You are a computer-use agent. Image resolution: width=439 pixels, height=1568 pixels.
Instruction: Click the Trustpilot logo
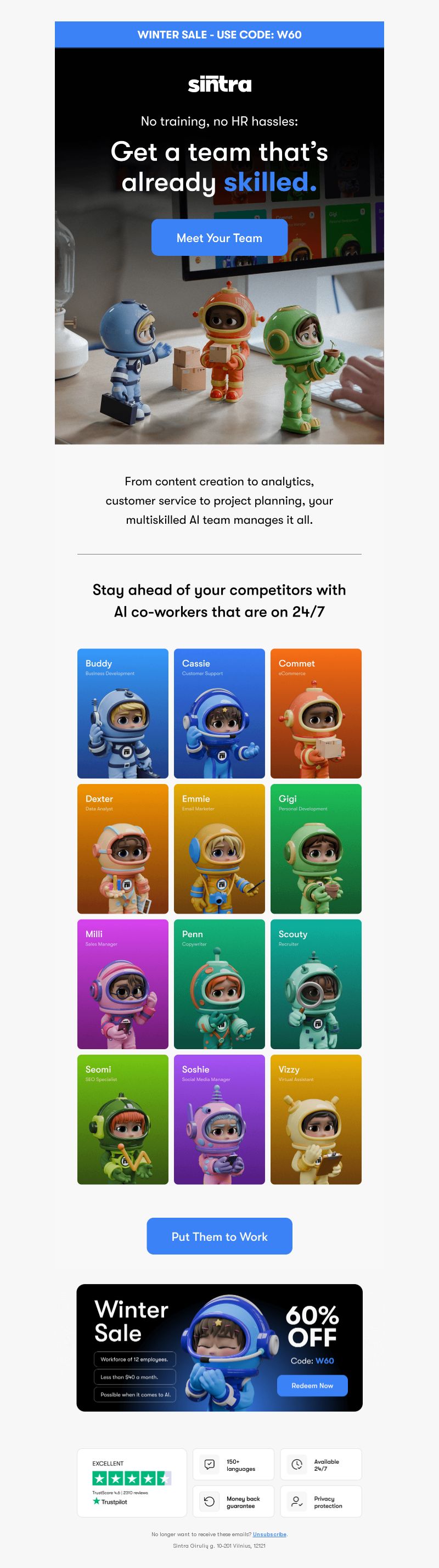(110, 1502)
